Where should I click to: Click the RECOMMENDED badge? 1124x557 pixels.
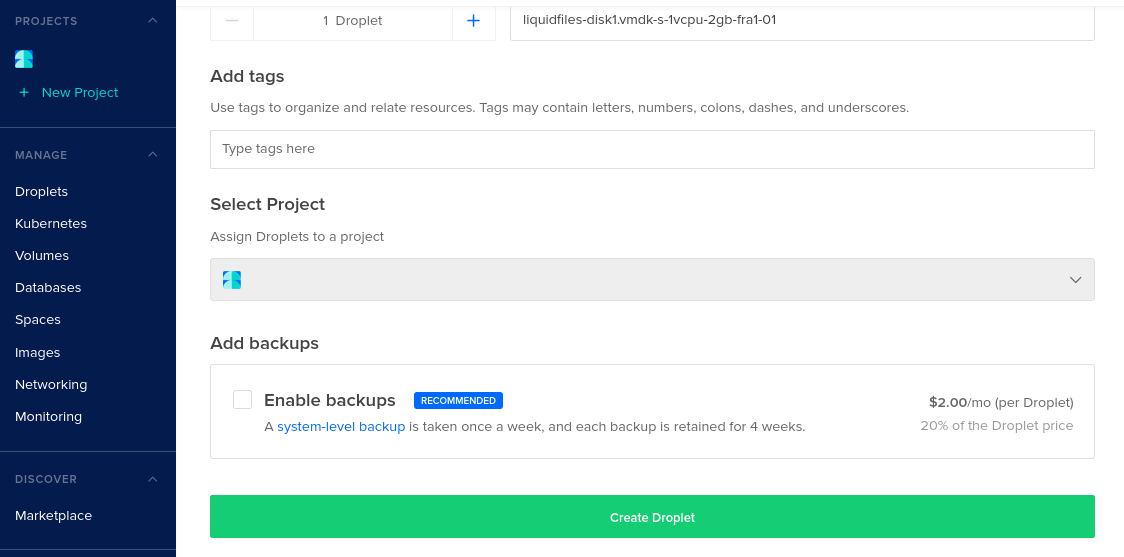pos(458,400)
